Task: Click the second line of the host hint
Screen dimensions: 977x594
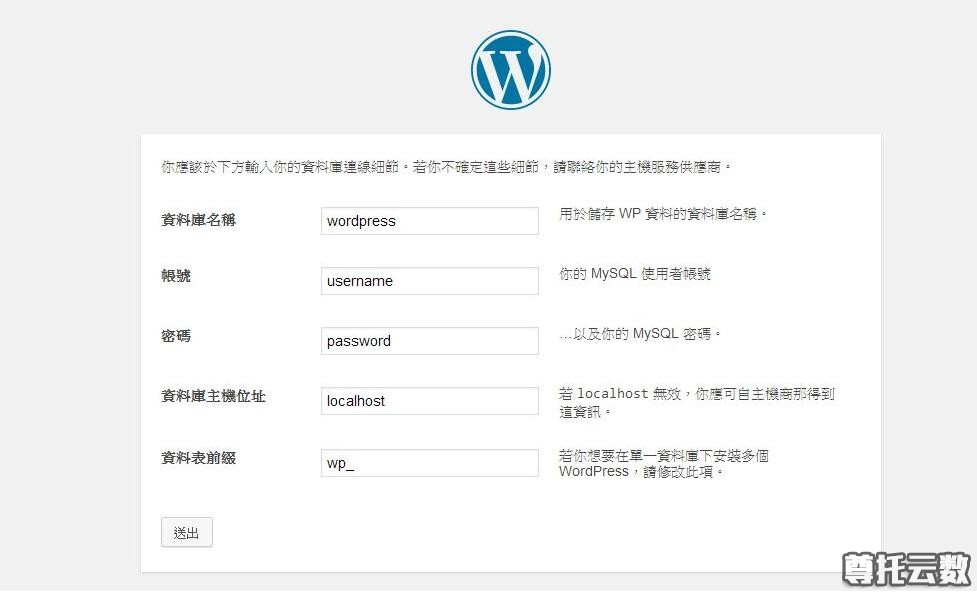Action: [585, 411]
